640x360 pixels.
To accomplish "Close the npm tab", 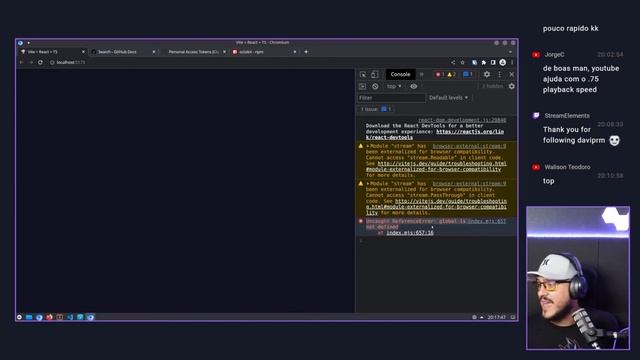I will pos(295,52).
